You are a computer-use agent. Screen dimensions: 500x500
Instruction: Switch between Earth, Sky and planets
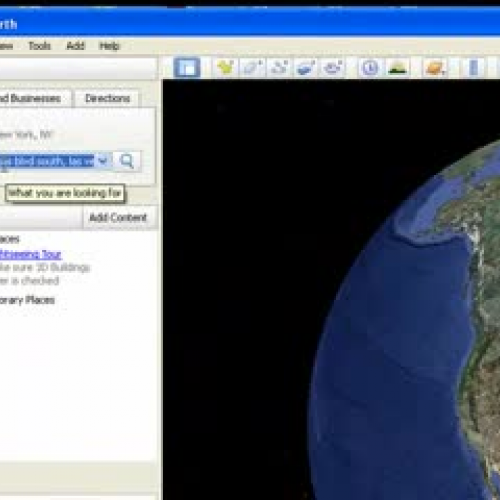tap(435, 68)
